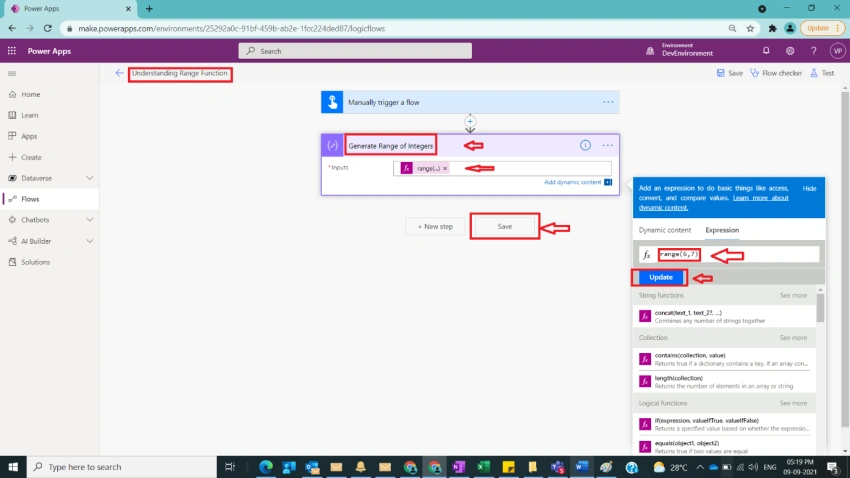
Task: Open Microsoft Edge from the taskbar
Action: click(266, 467)
